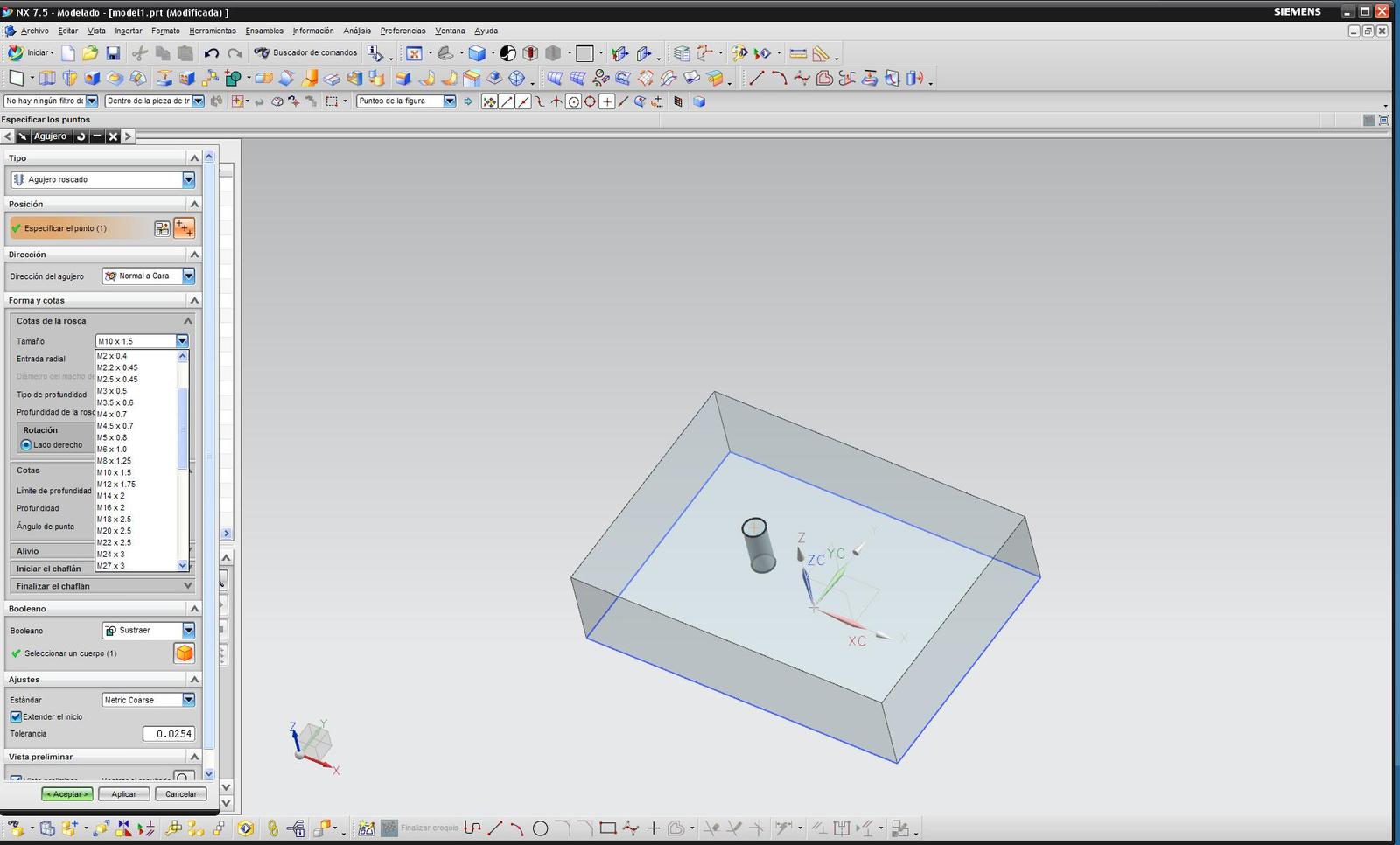Click the Line tool in curve toolbar

(756, 79)
